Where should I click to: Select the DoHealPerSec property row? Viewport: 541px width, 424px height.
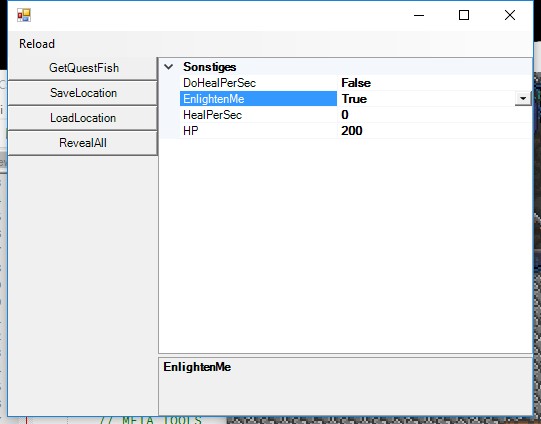point(355,83)
